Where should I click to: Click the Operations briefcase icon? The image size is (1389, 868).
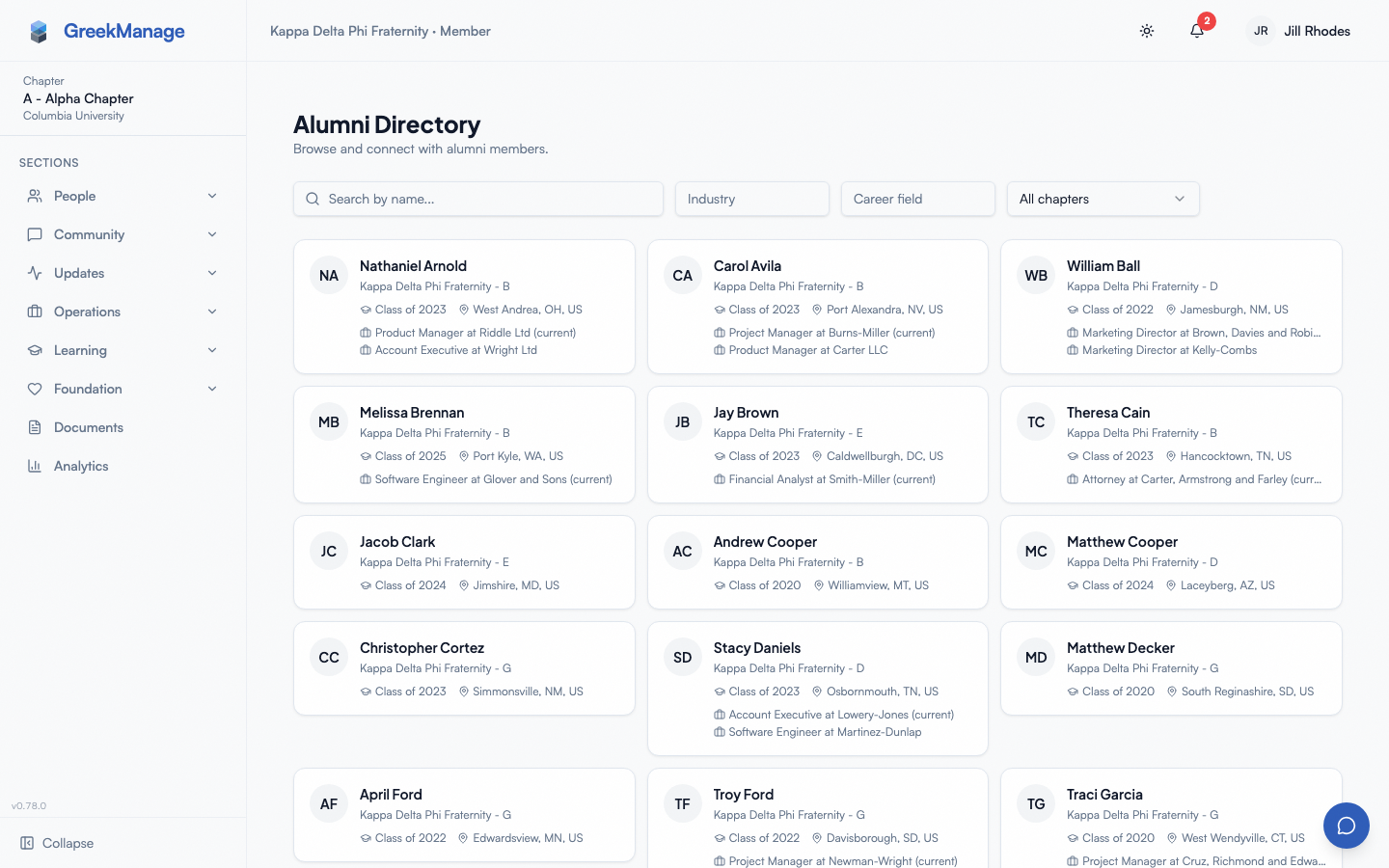tap(35, 312)
